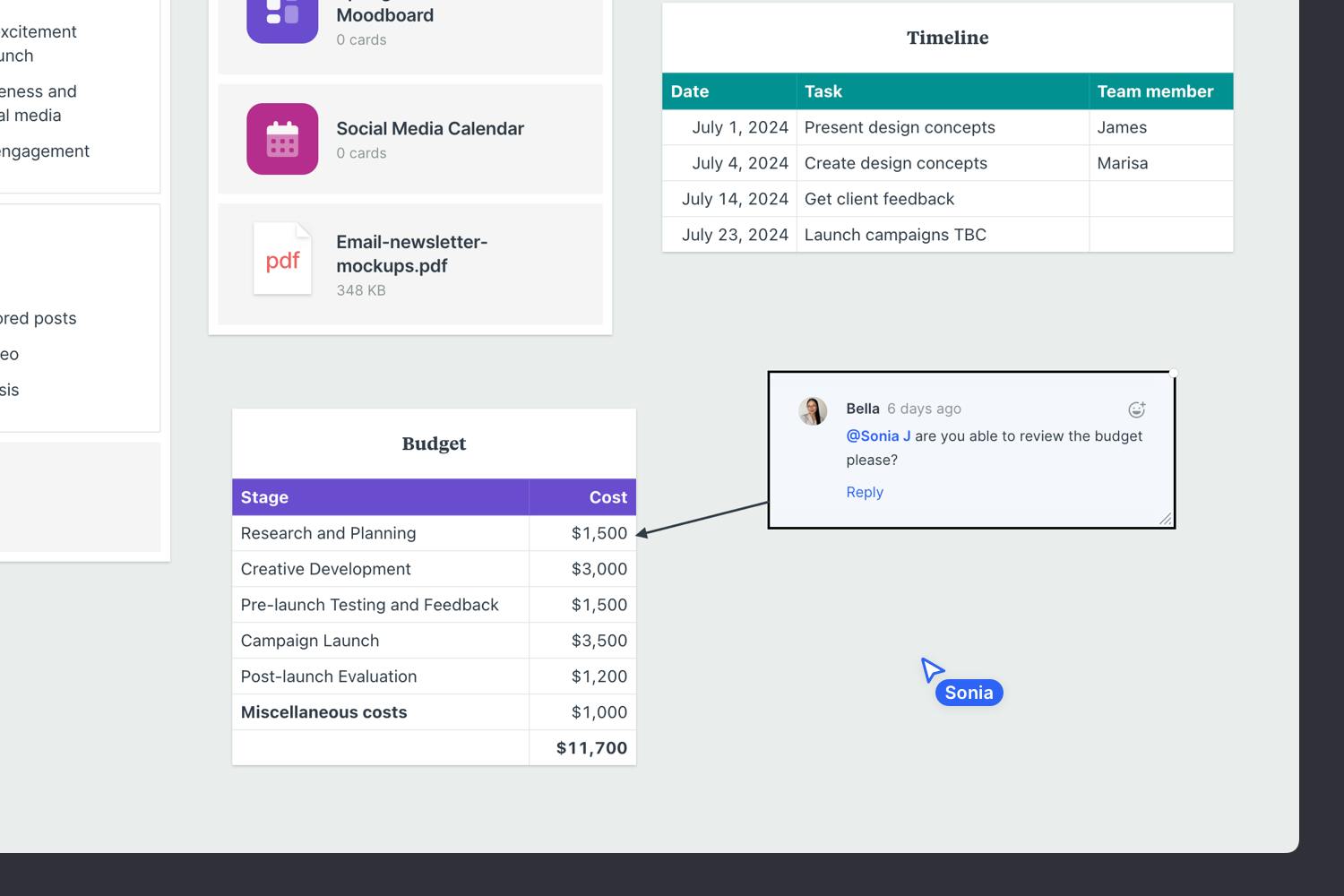Click the arrow head pointing at Budget table
This screenshot has width=1344, height=896.
(642, 533)
